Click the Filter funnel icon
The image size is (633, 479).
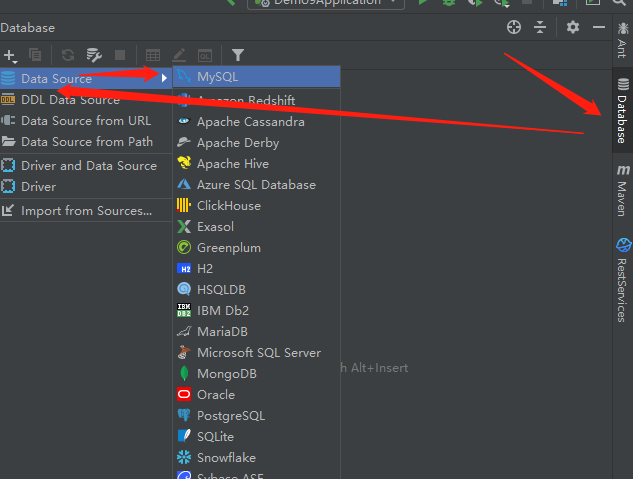click(x=238, y=55)
